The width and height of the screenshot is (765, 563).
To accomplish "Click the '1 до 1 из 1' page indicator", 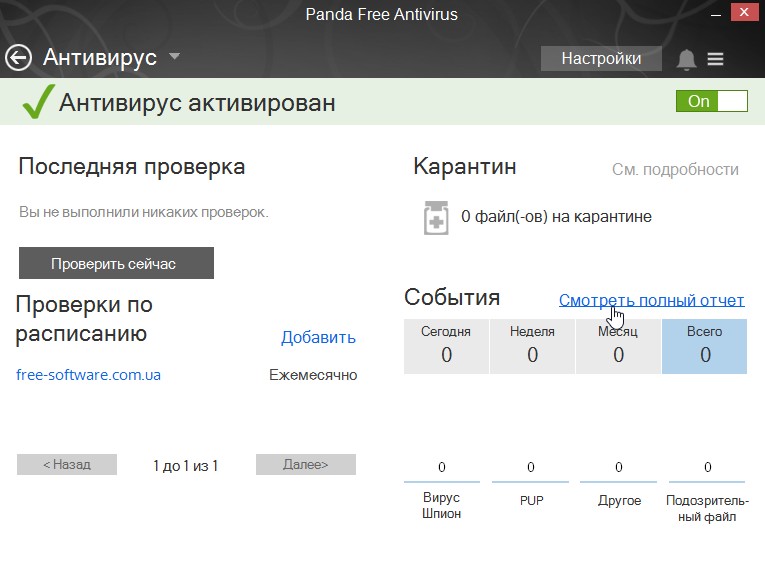I will click(x=185, y=466).
